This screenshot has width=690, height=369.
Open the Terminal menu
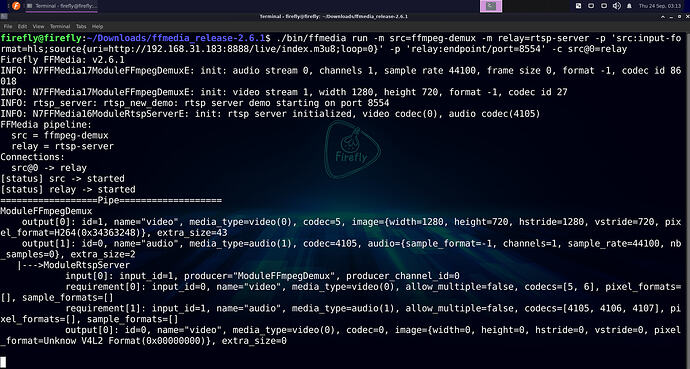click(60, 26)
